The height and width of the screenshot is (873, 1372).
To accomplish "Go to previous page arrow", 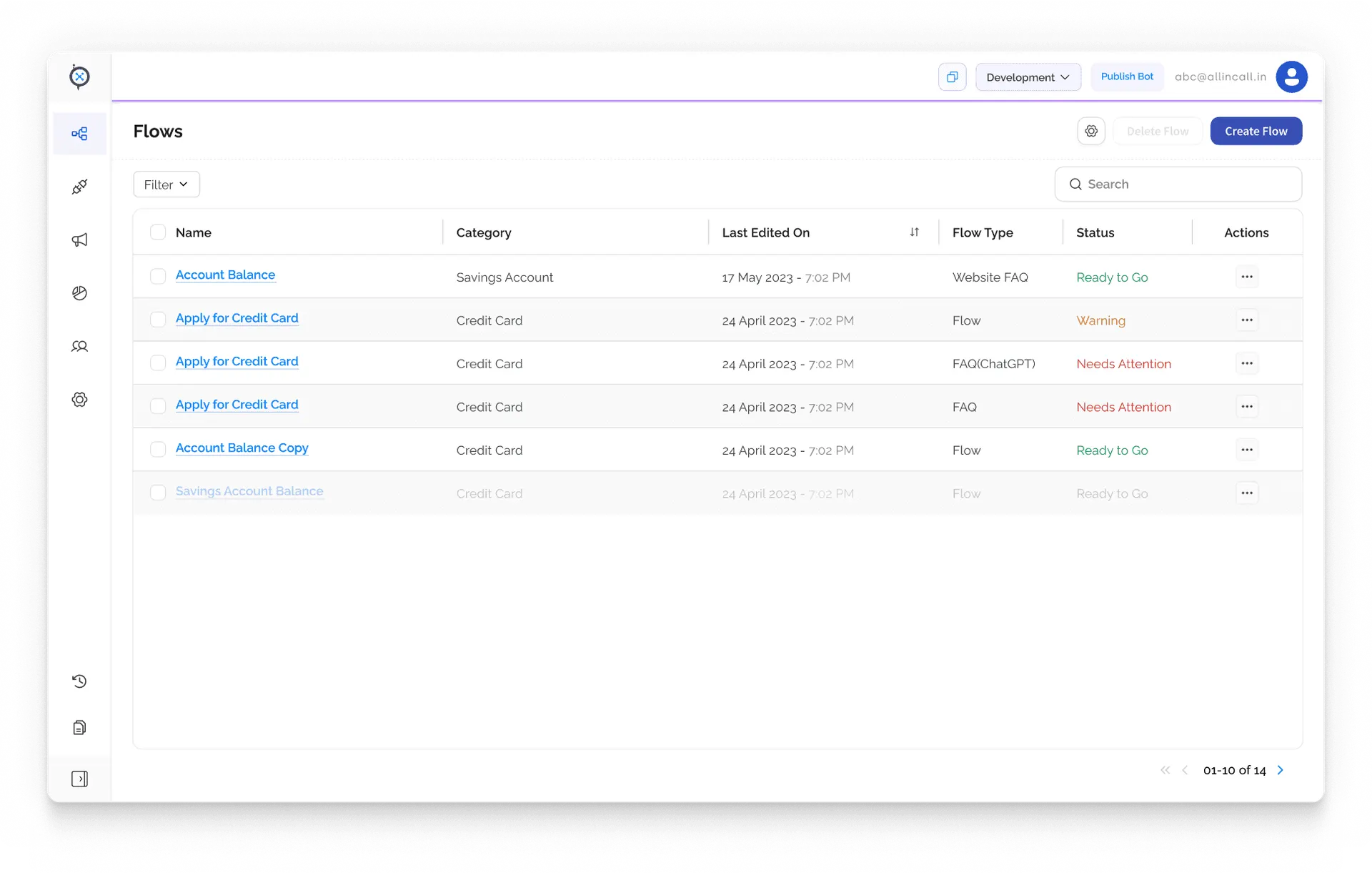I will 1185,770.
